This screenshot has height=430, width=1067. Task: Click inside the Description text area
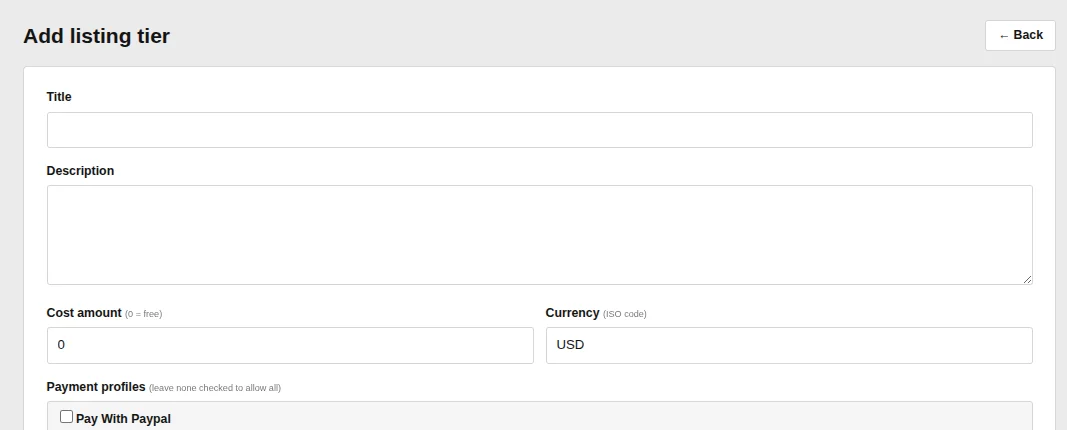pyautogui.click(x=540, y=235)
